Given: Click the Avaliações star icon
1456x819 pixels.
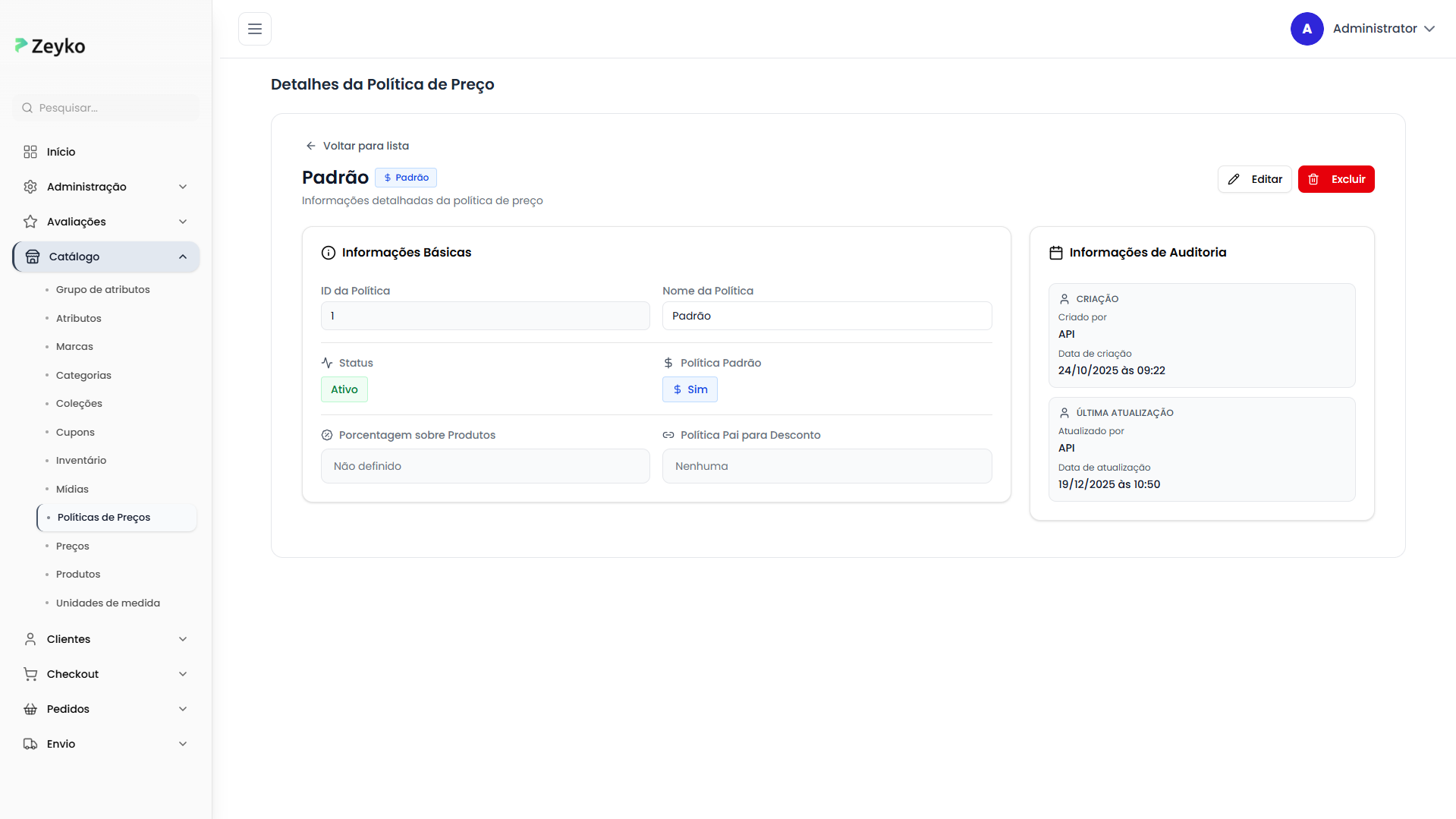Looking at the screenshot, I should point(30,222).
